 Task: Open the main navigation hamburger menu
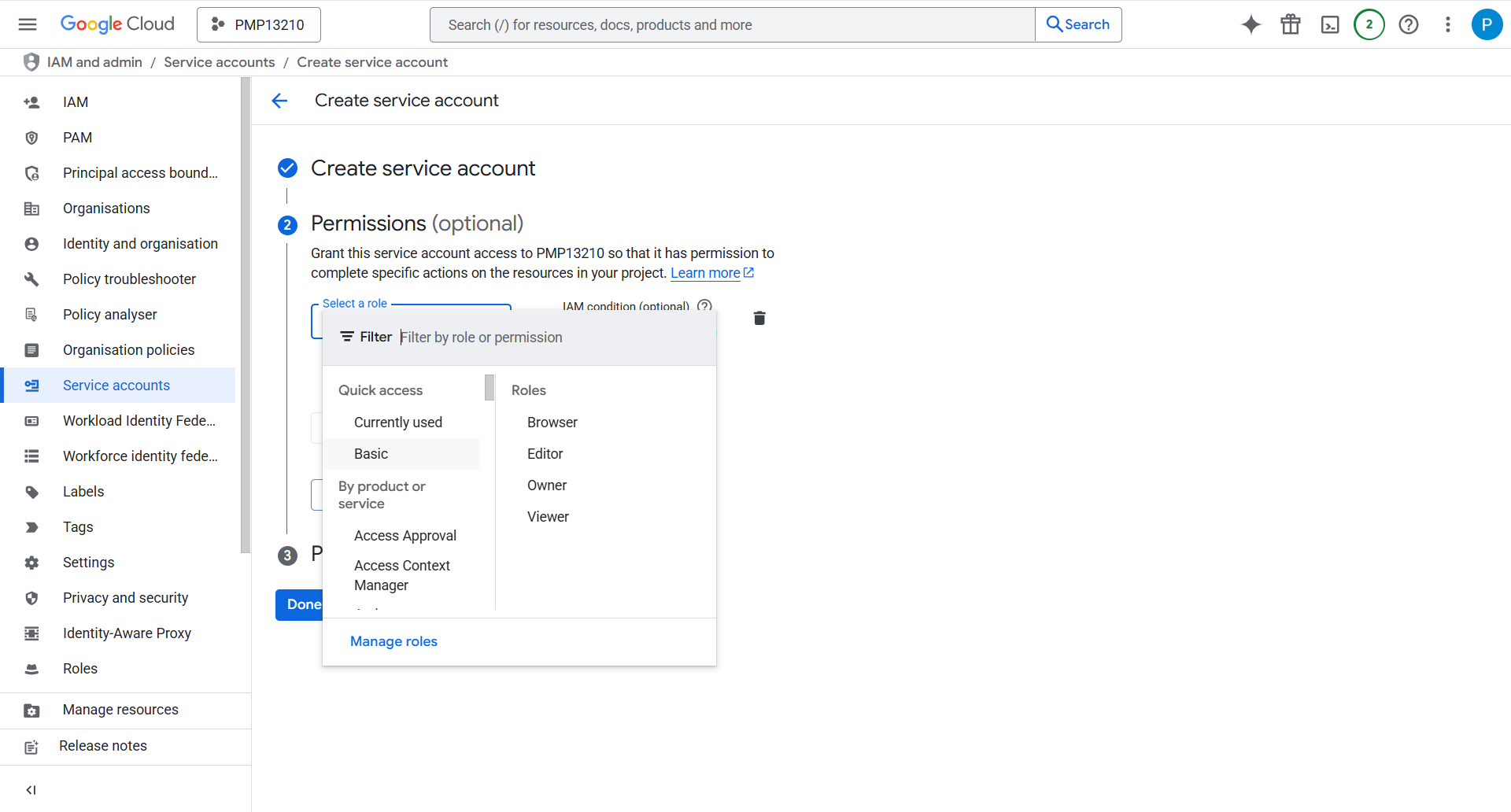28,24
